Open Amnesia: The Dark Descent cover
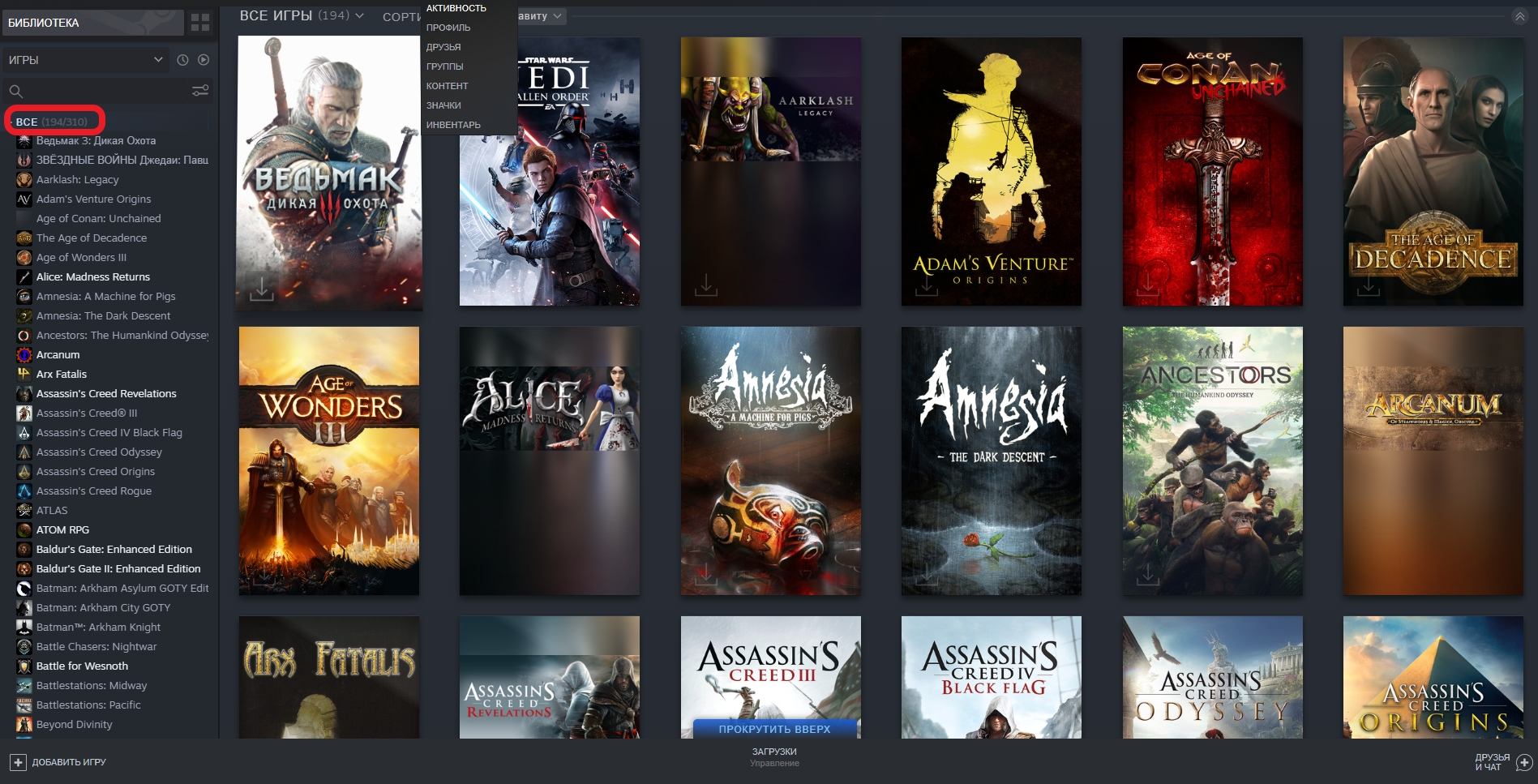 click(991, 461)
